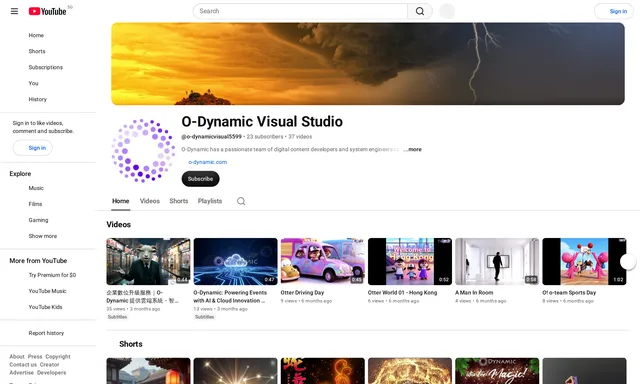Screen dimensions: 640x384
Task: Open YouTube Music link
Action: 47,291
